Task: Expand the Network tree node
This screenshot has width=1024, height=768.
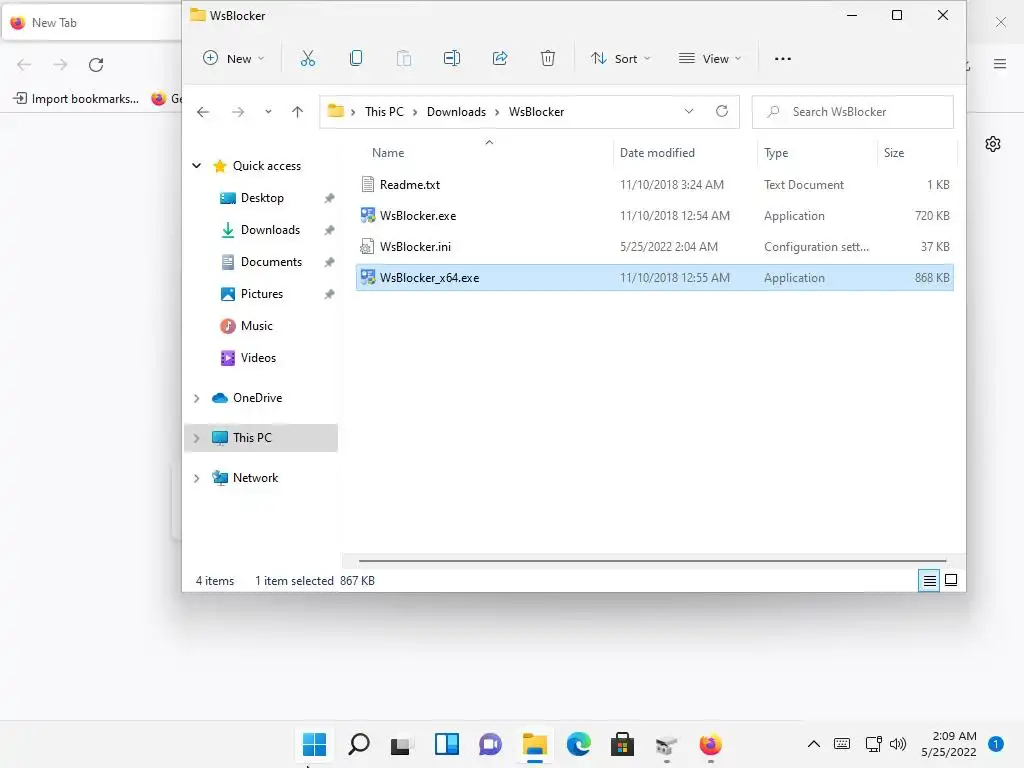Action: (197, 479)
